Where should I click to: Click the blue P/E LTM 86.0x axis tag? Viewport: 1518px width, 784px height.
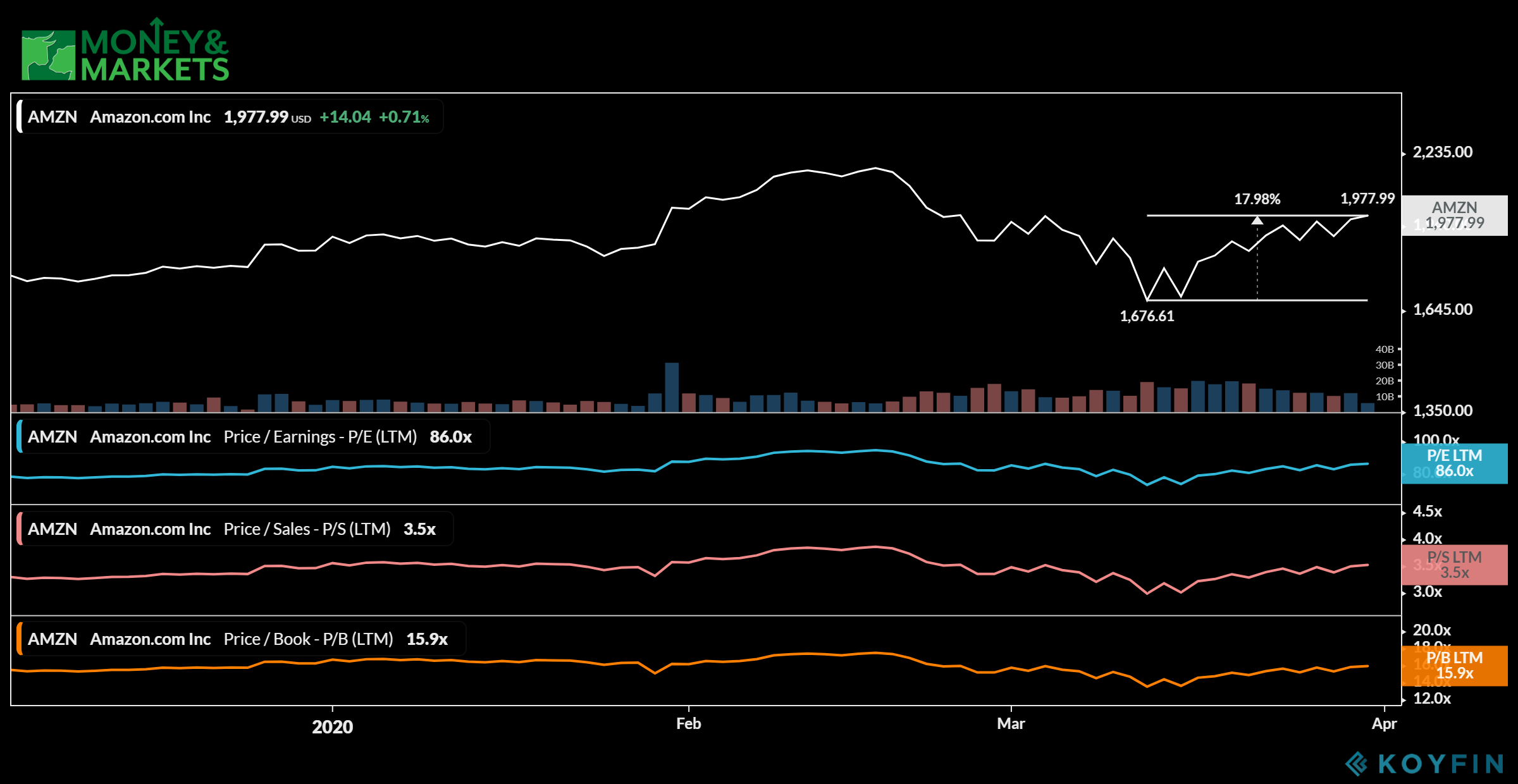click(x=1455, y=463)
